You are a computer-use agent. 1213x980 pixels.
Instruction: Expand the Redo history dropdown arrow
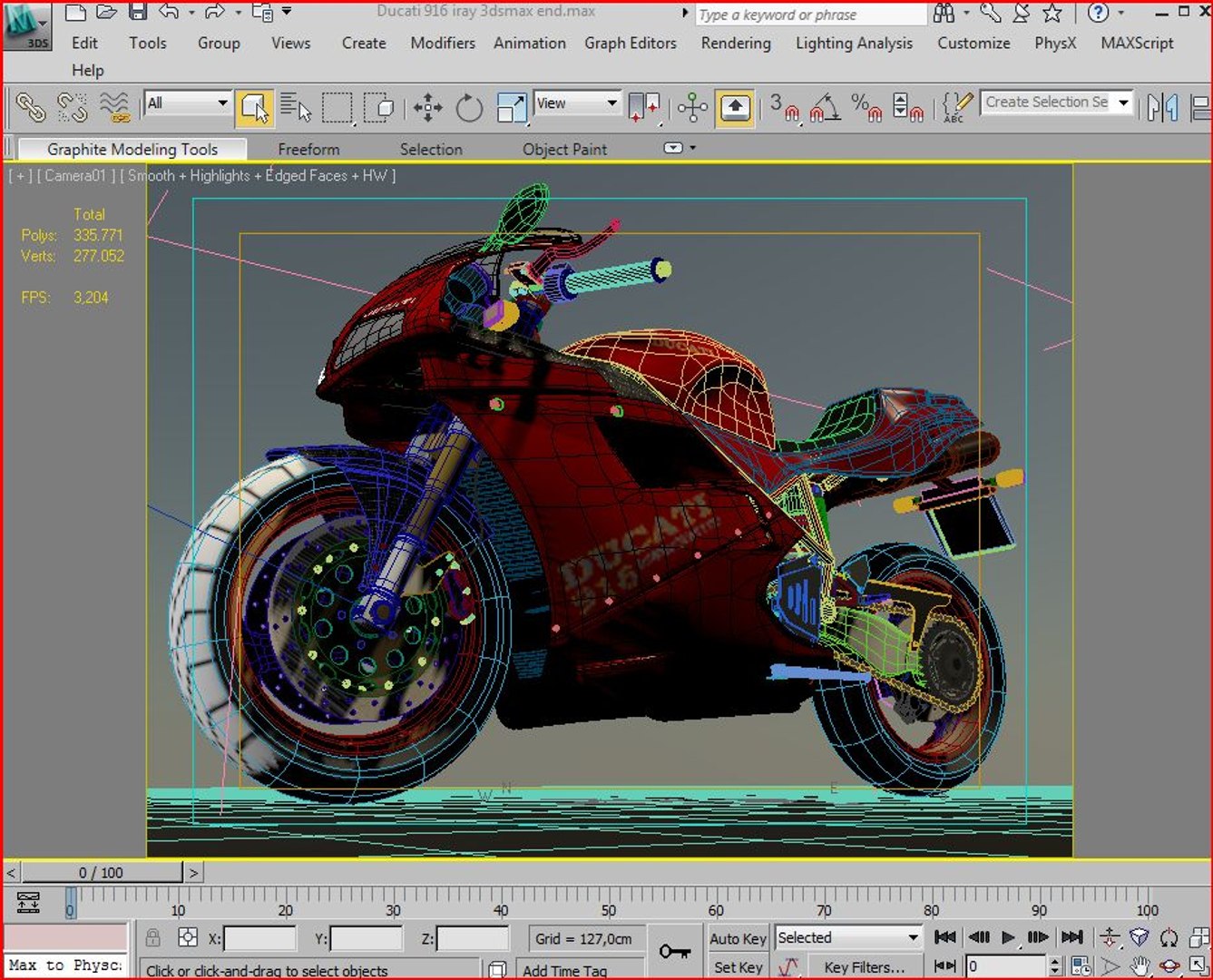pyautogui.click(x=238, y=13)
